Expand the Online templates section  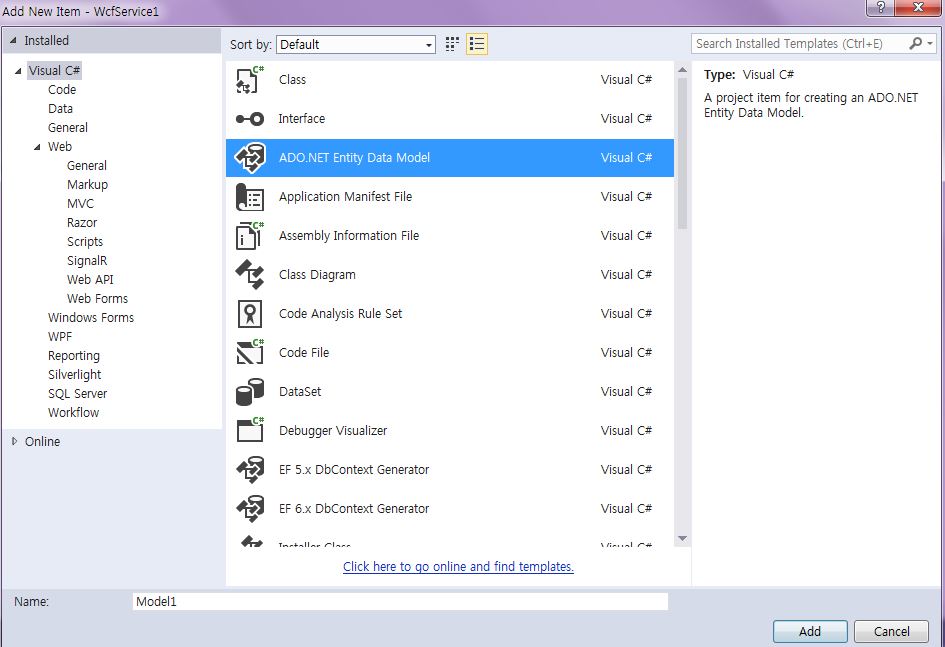coord(14,442)
